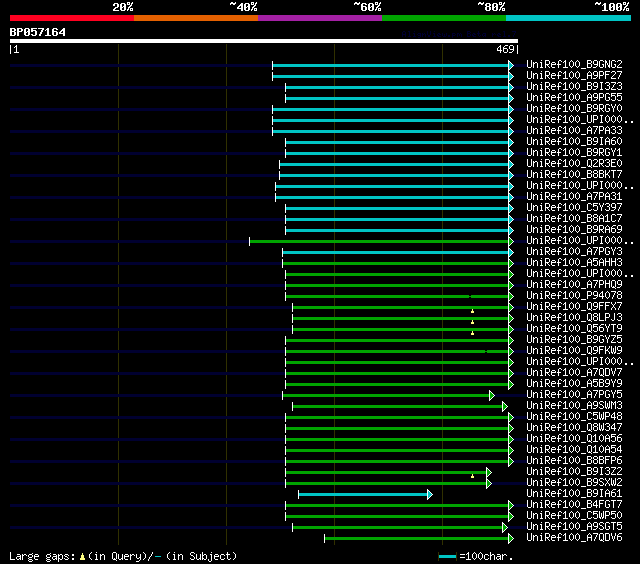Click the yellow gap symbol in the Large gaps legend

(82, 556)
